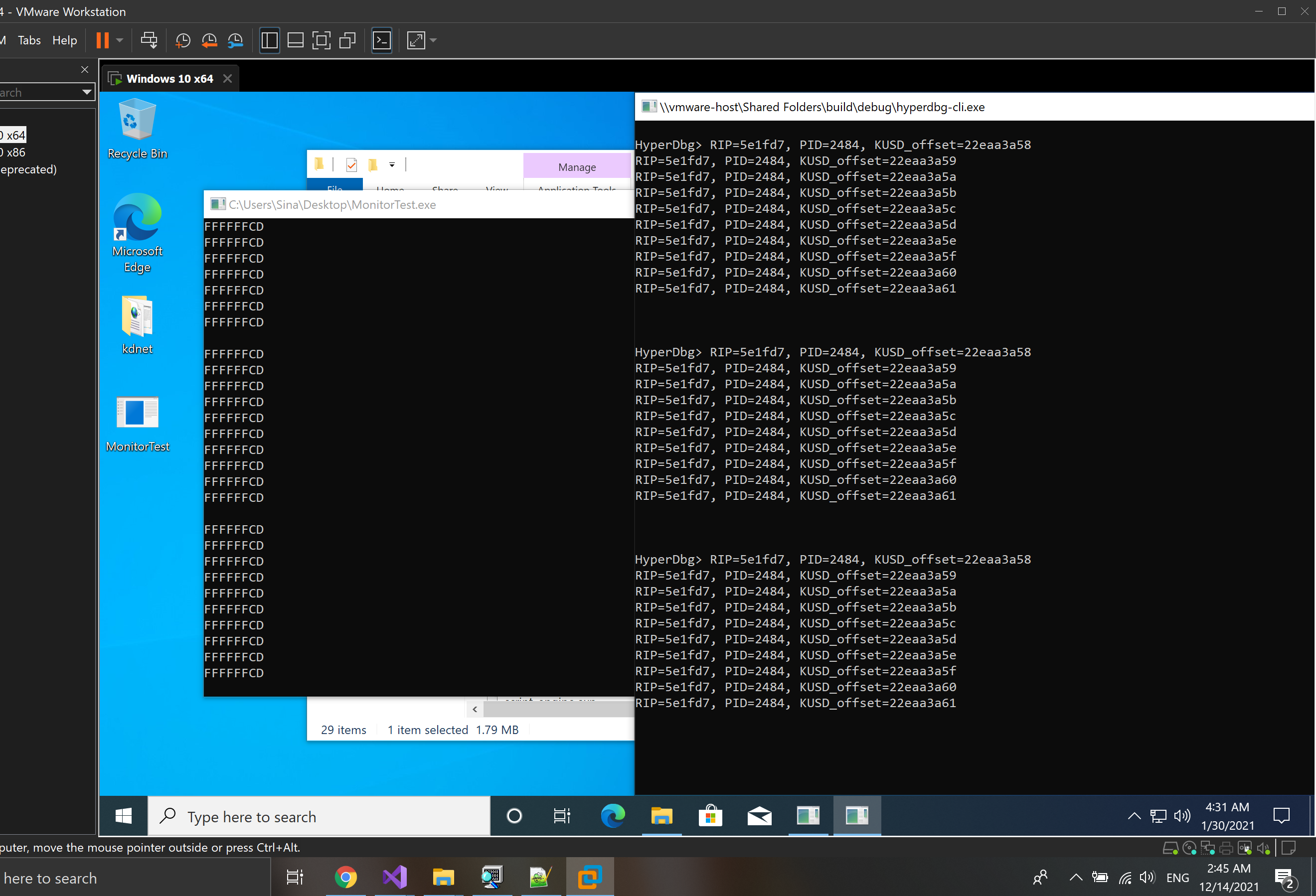
Task: Toggle full screen mode for the VM
Action: coord(322,40)
